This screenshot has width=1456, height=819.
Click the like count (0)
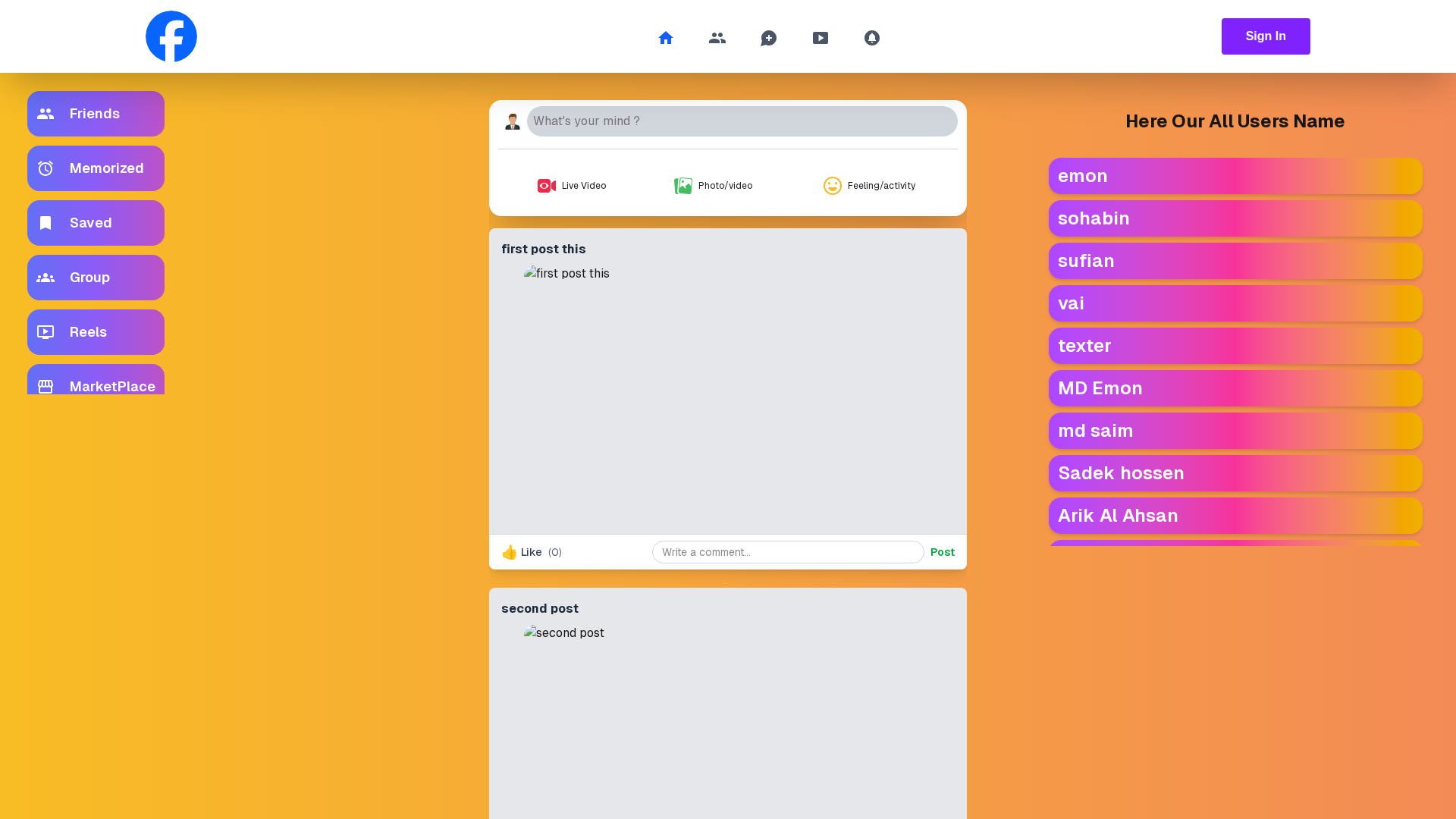coord(555,552)
